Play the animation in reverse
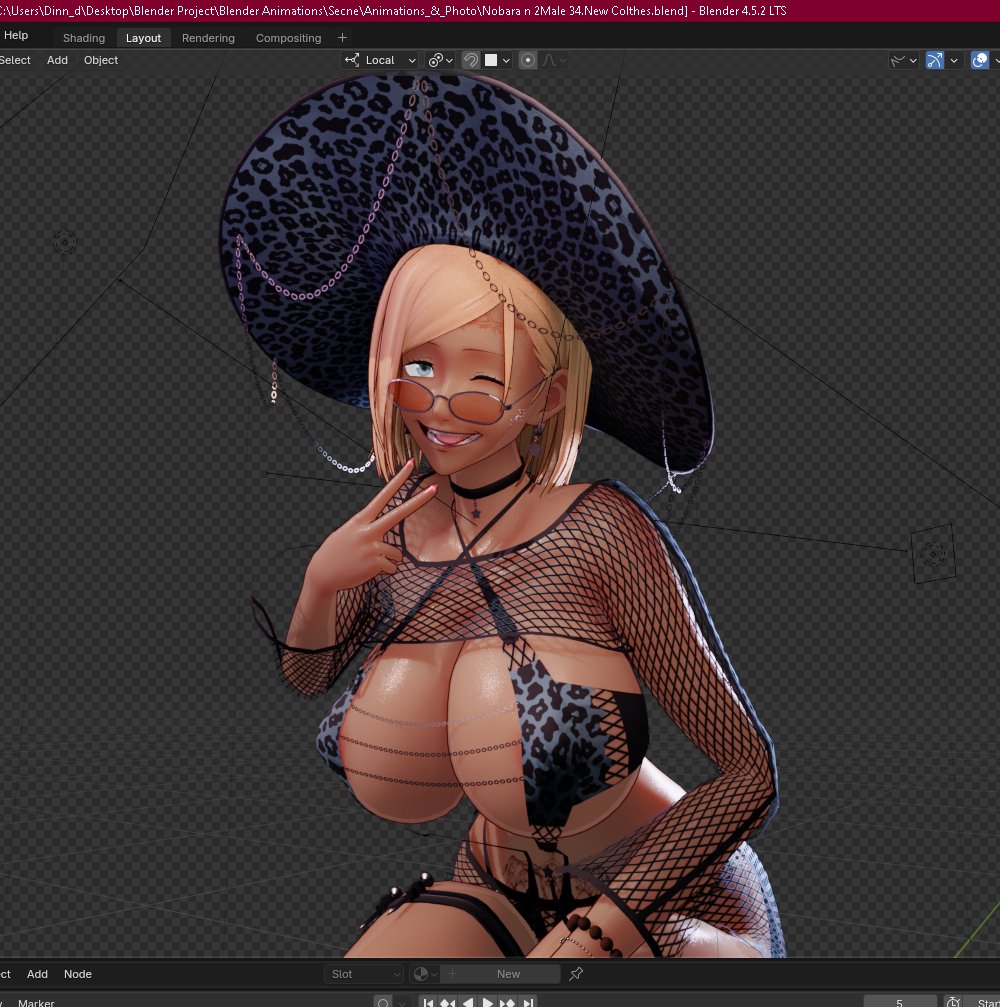The image size is (1000, 1007). pos(468,1003)
